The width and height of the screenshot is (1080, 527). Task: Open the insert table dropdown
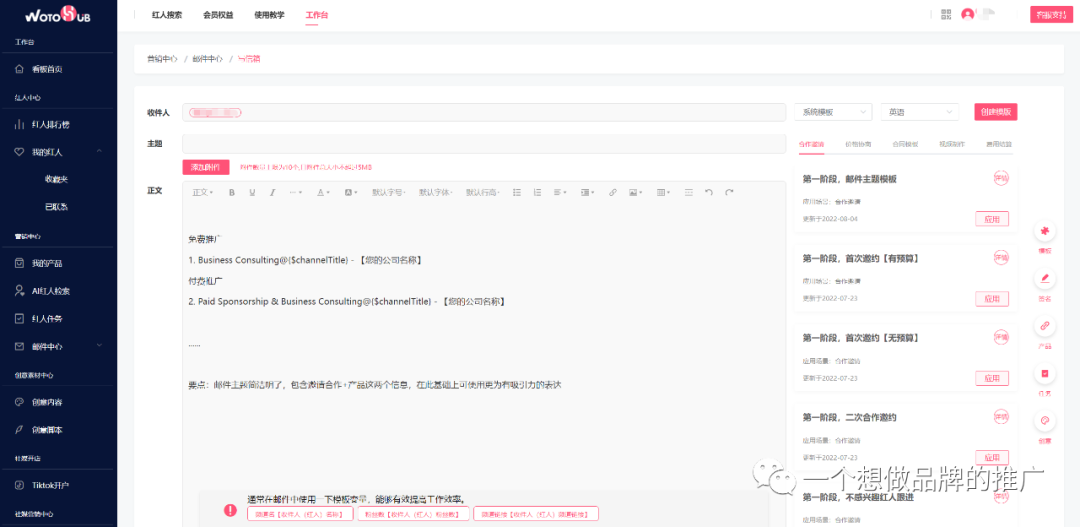[663, 193]
